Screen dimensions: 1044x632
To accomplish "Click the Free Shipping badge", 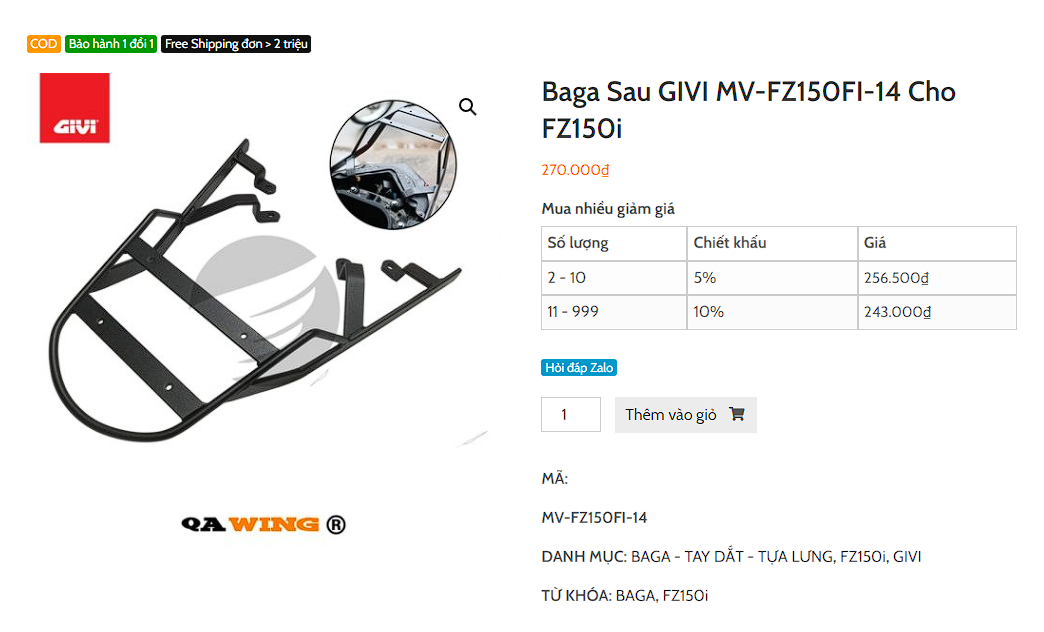I will (x=236, y=44).
